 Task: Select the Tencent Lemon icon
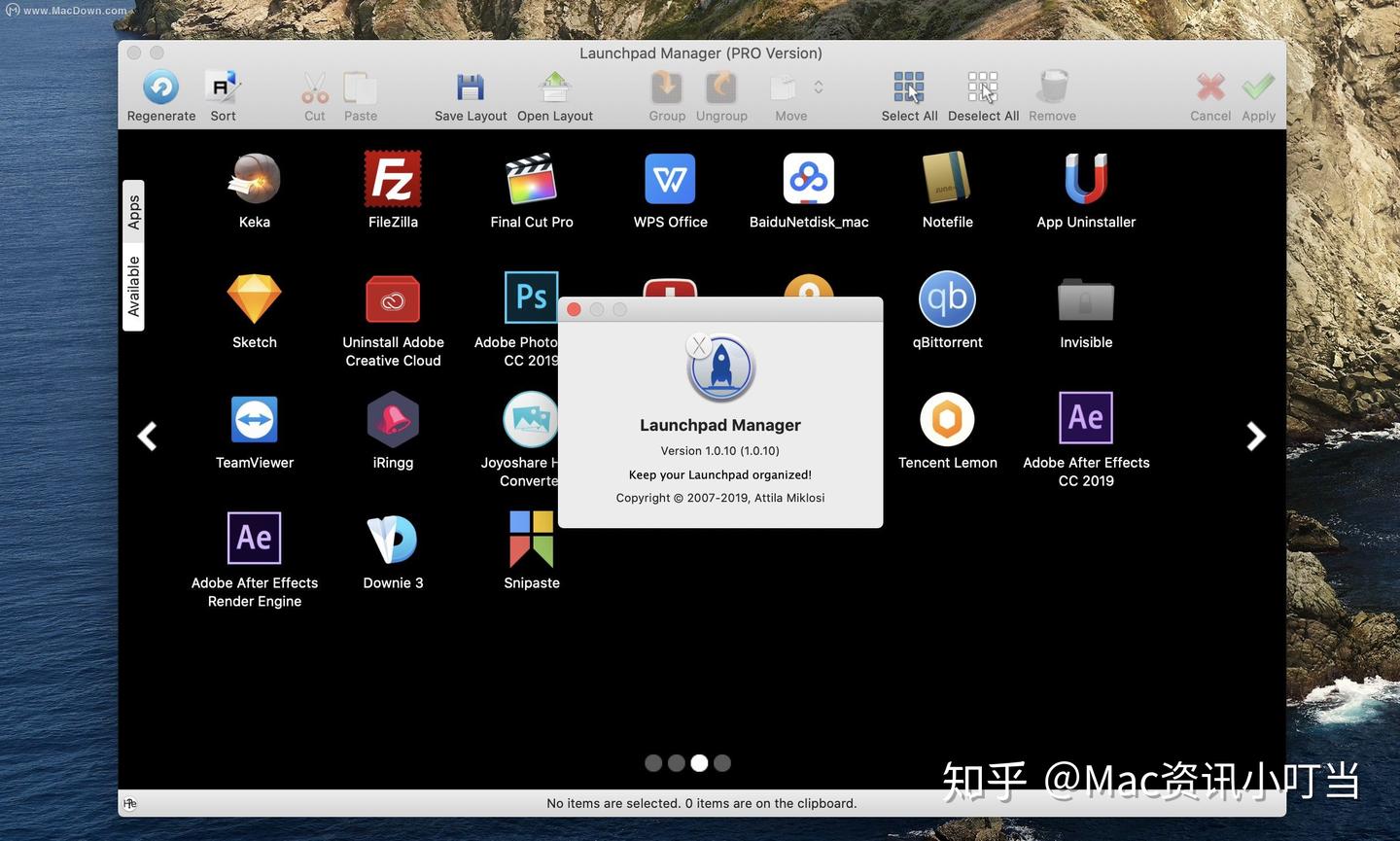coord(947,420)
